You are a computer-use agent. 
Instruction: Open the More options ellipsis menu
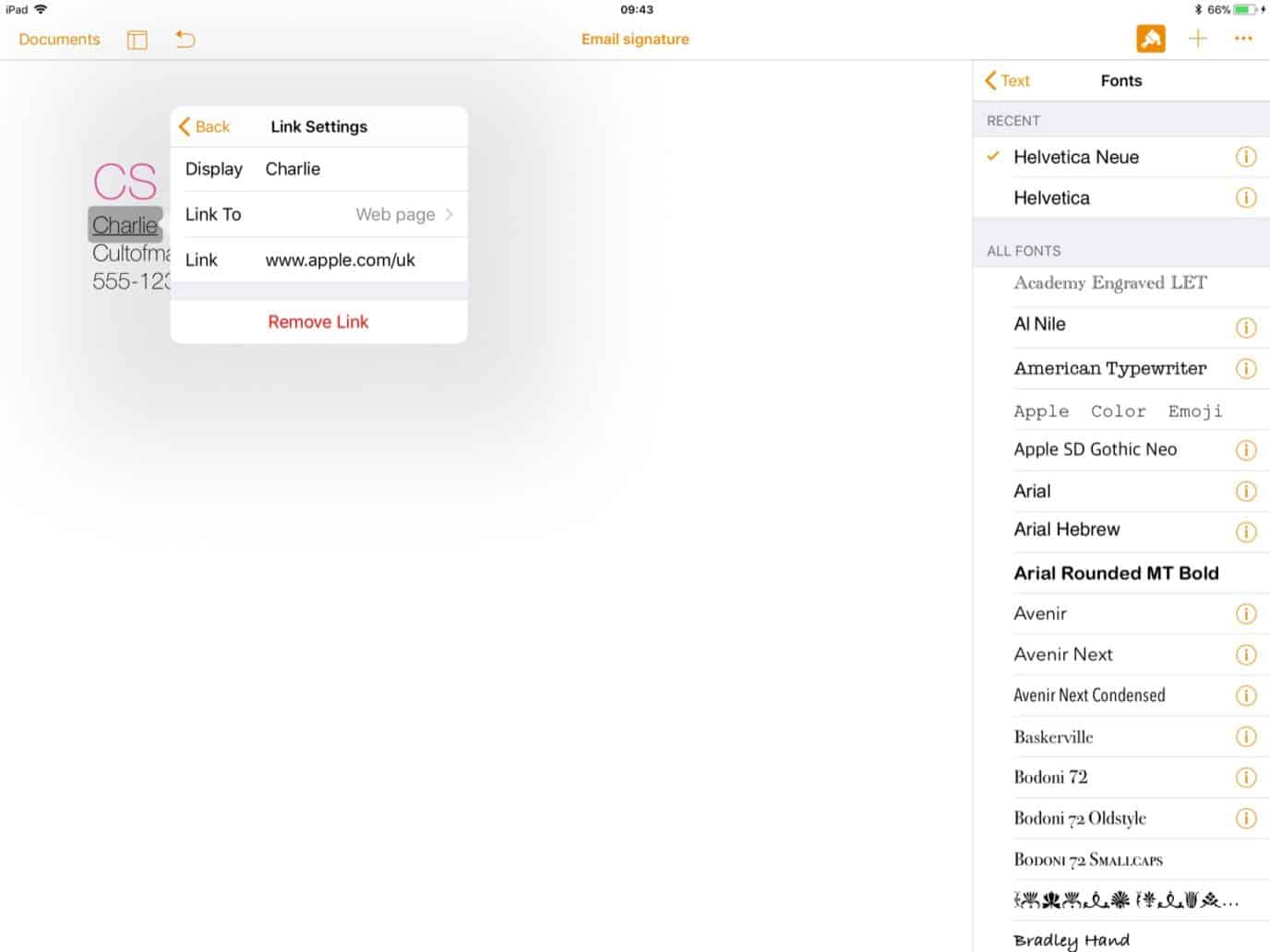point(1243,39)
